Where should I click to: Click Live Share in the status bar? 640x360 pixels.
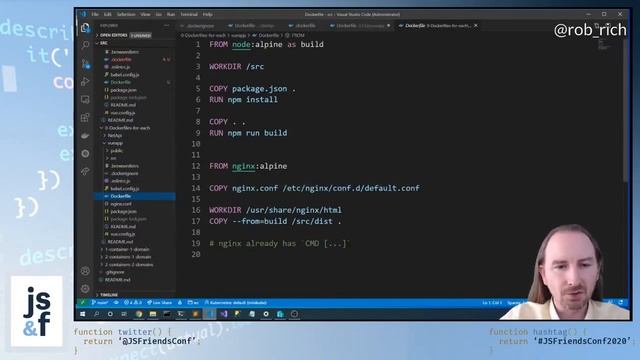click(160, 302)
